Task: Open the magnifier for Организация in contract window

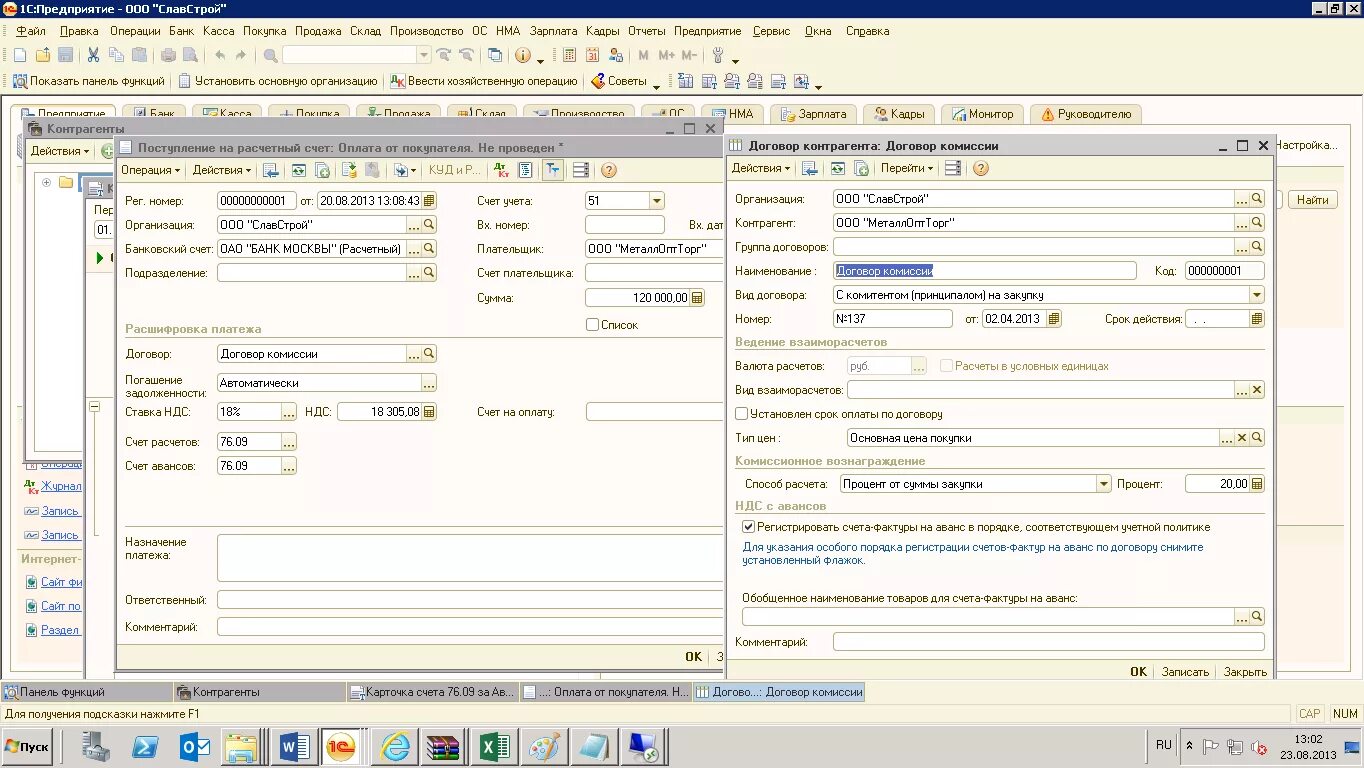Action: coord(1258,199)
